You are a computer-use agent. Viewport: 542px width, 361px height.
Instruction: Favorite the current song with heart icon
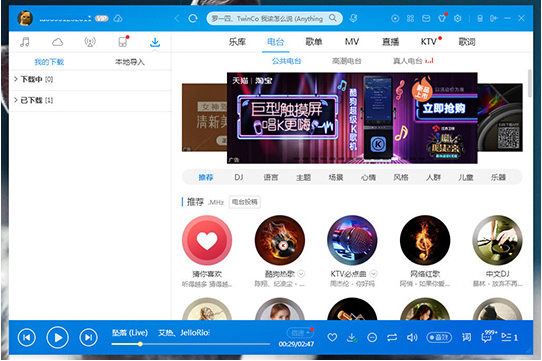(x=332, y=337)
